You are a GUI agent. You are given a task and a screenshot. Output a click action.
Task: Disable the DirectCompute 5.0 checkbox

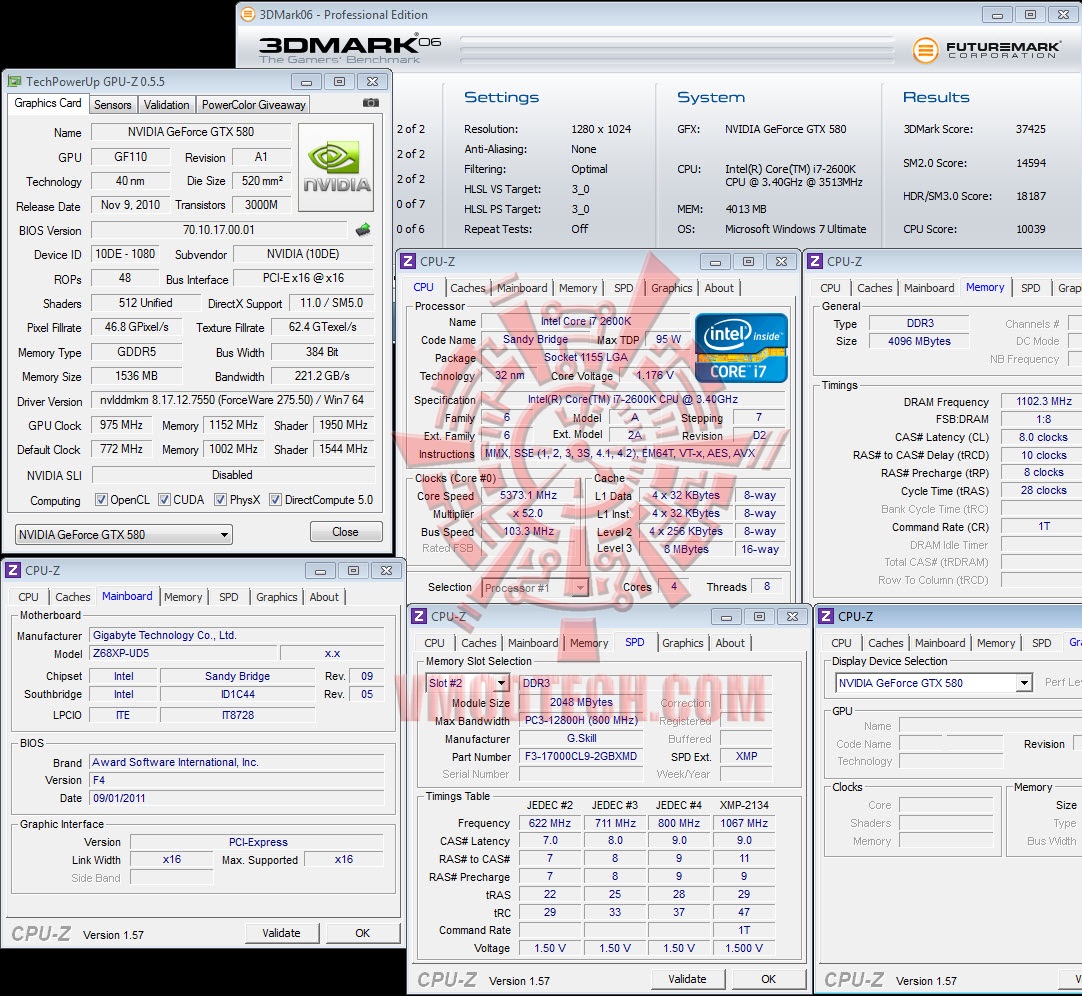275,500
